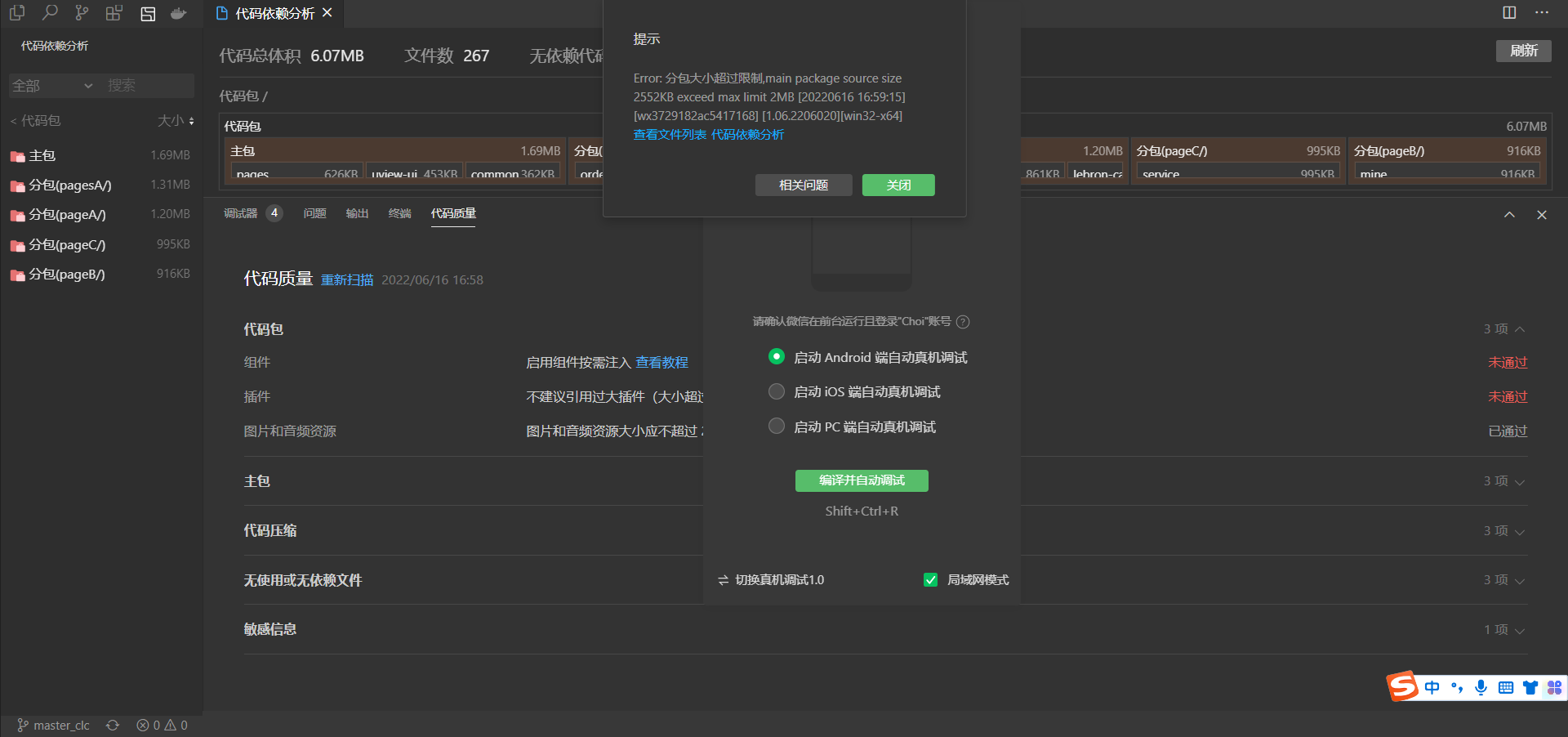The height and width of the screenshot is (737, 1568).
Task: Open the 查看教程 tutorial link
Action: point(661,363)
